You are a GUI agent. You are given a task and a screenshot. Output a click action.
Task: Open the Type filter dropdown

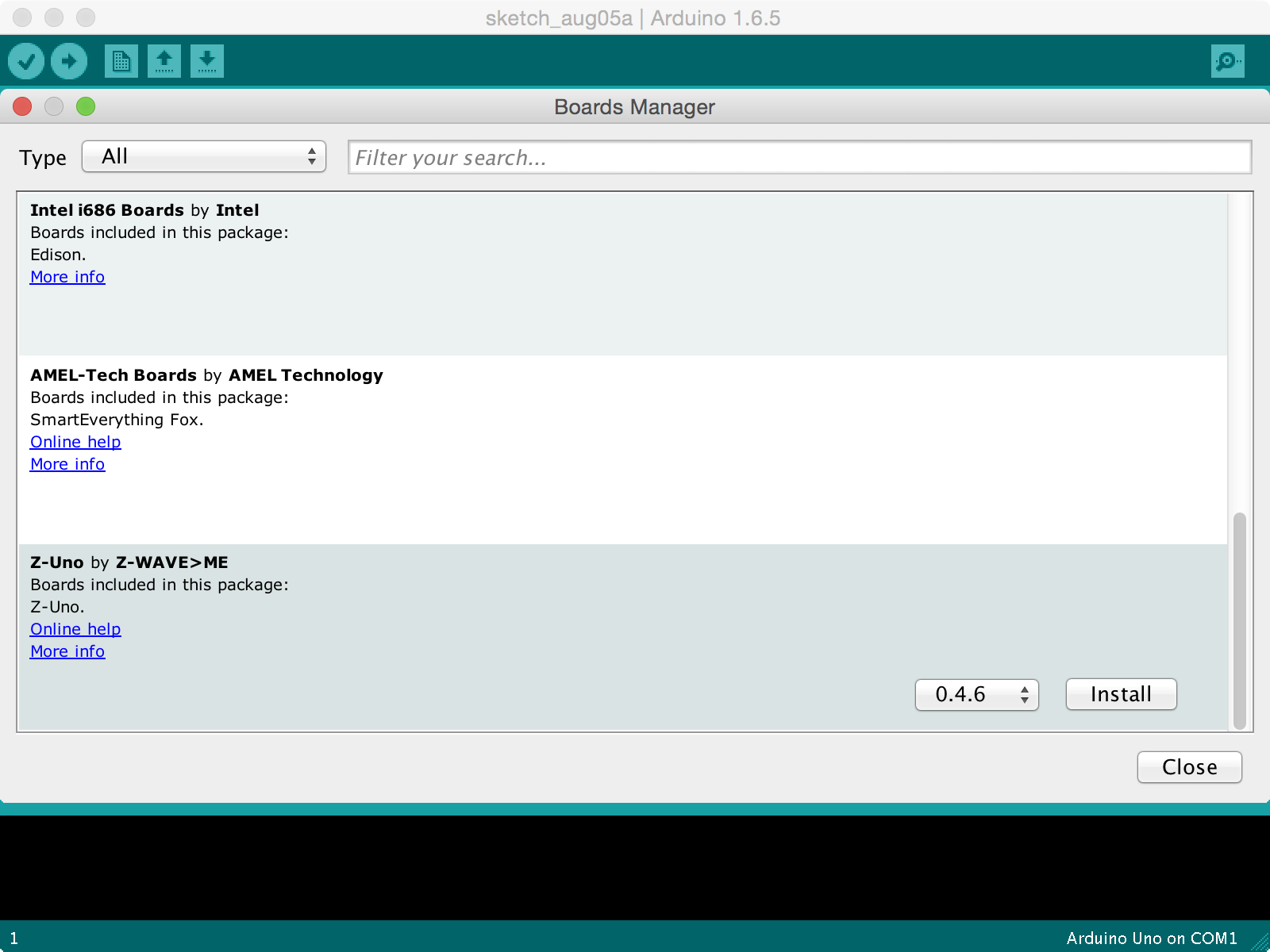(x=204, y=157)
